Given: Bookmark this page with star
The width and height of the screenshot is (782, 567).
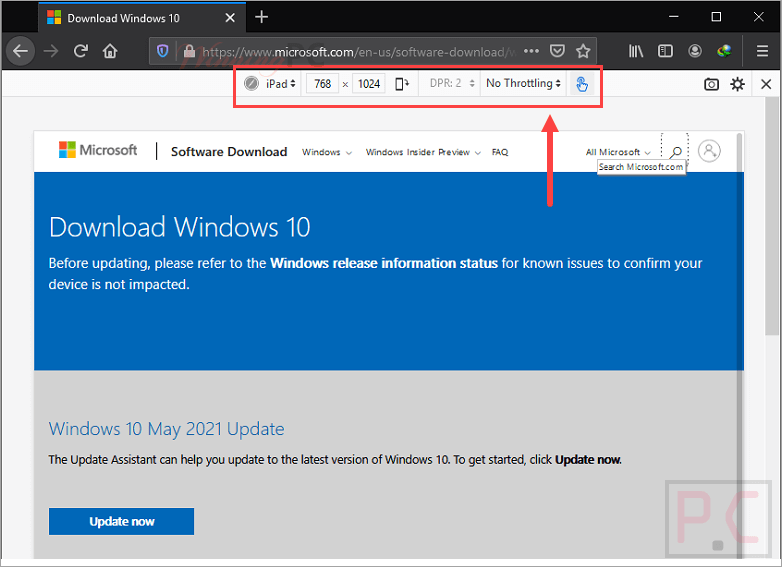Looking at the screenshot, I should [x=583, y=51].
